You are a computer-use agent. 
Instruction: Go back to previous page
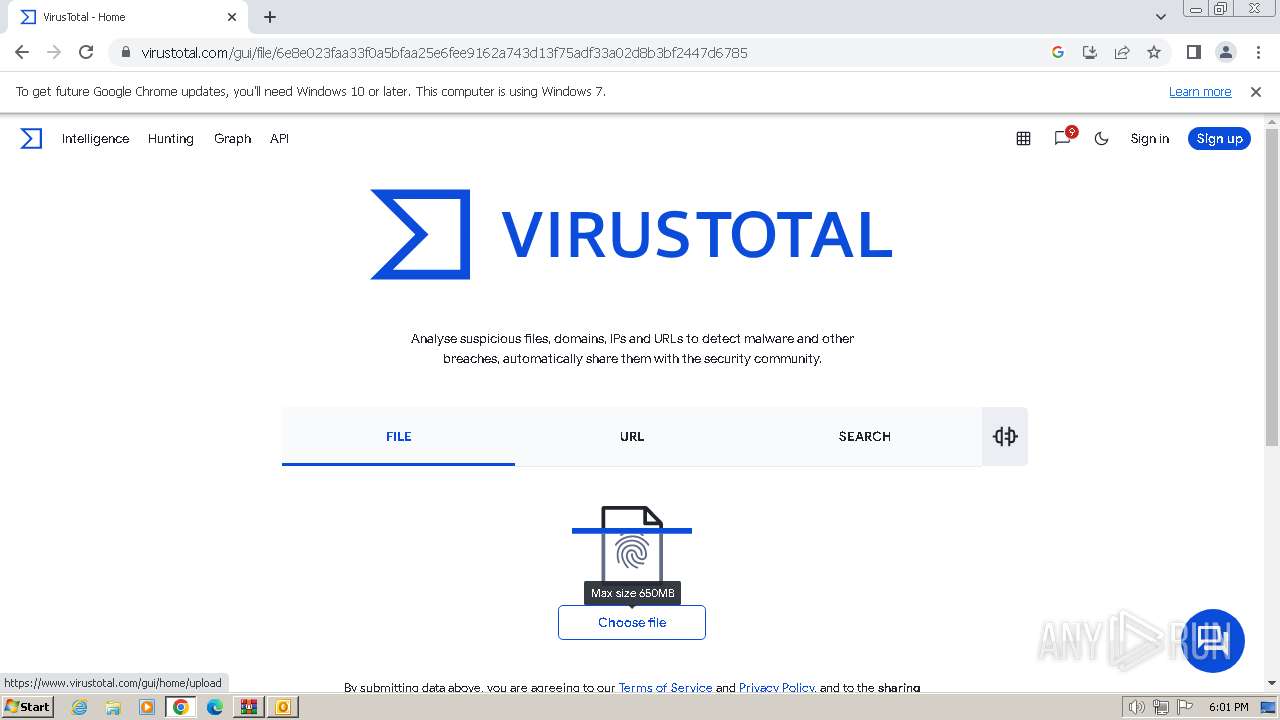pos(22,52)
